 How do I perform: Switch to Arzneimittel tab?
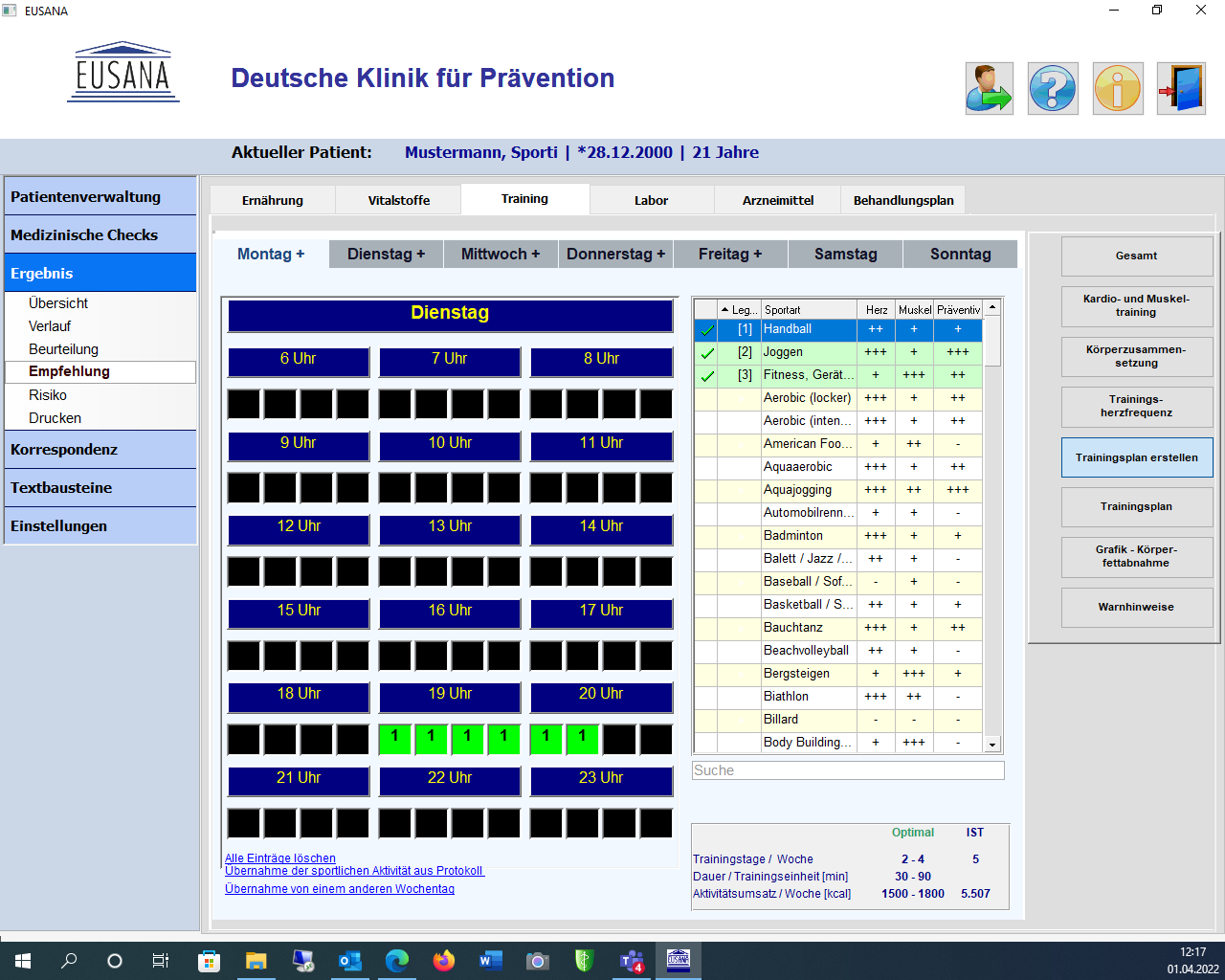pos(778,200)
